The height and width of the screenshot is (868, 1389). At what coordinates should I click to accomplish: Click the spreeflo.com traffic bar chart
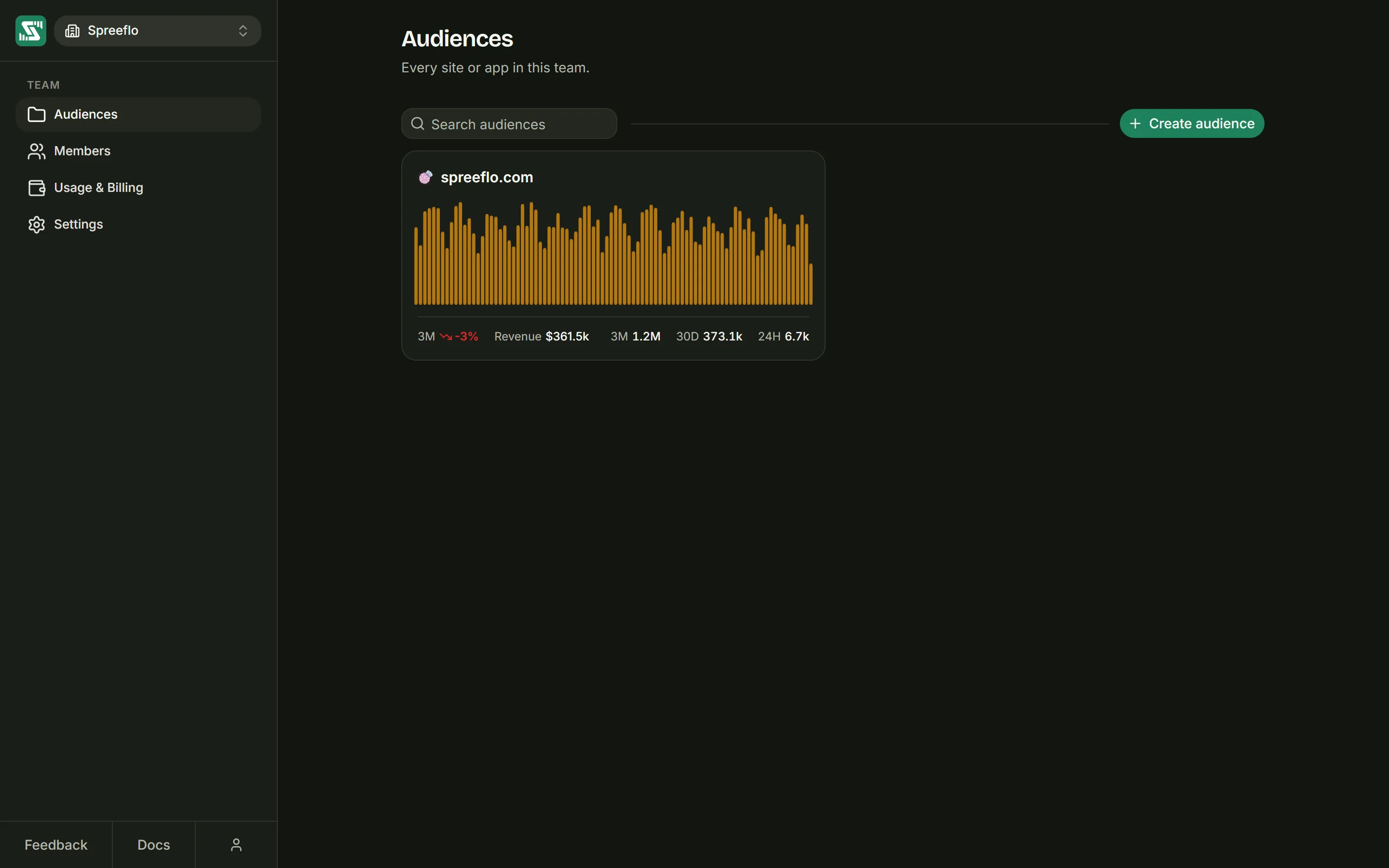tap(613, 253)
